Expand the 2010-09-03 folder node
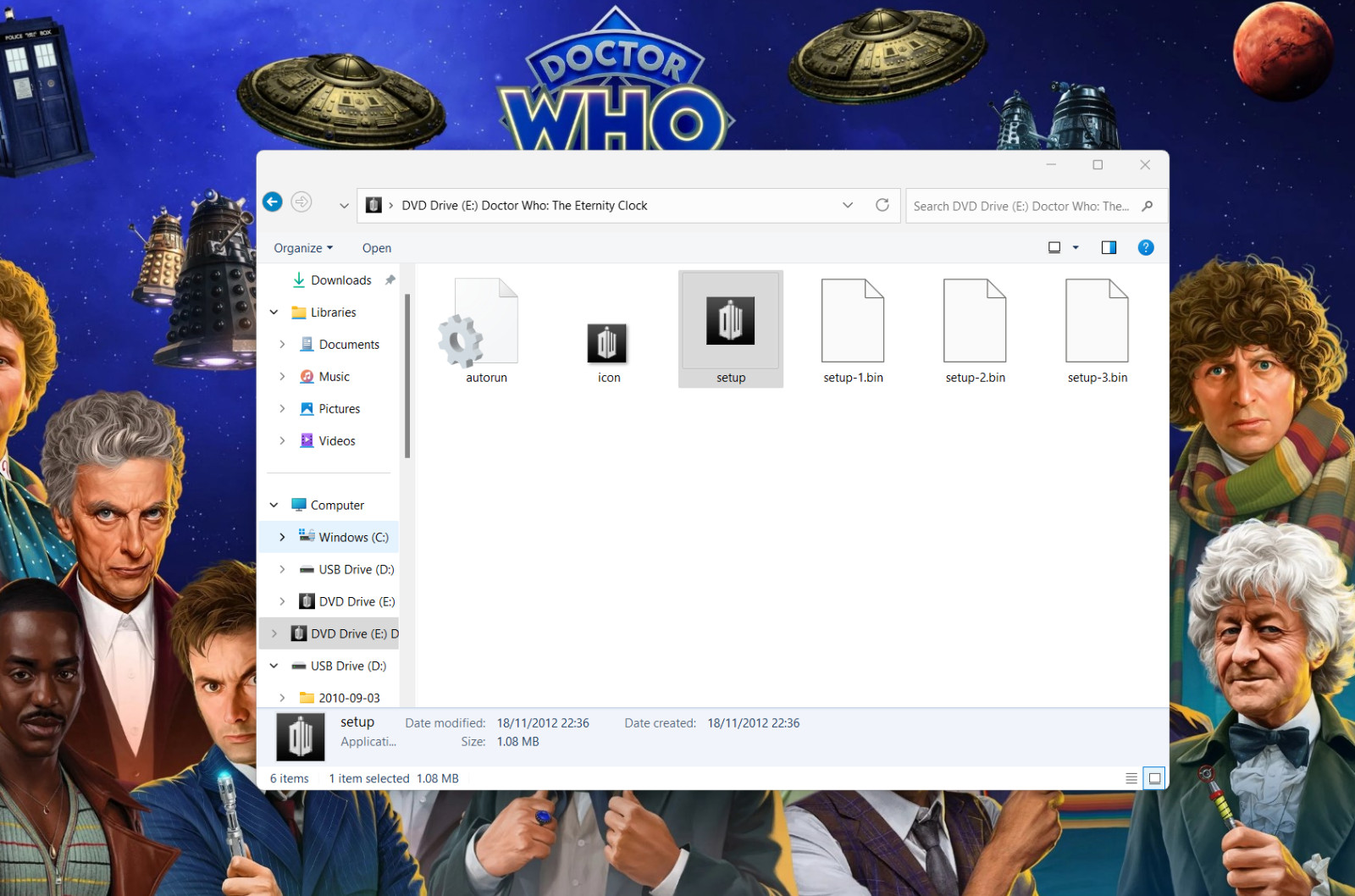 point(282,699)
